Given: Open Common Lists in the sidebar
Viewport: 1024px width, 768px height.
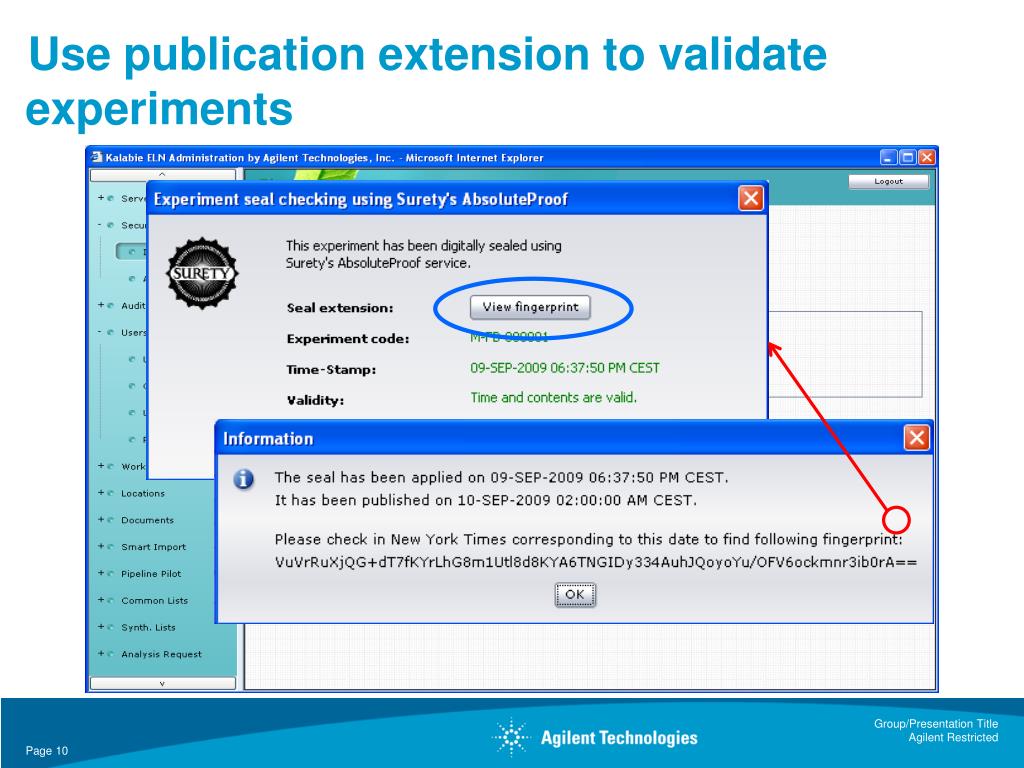Looking at the screenshot, I should point(154,601).
